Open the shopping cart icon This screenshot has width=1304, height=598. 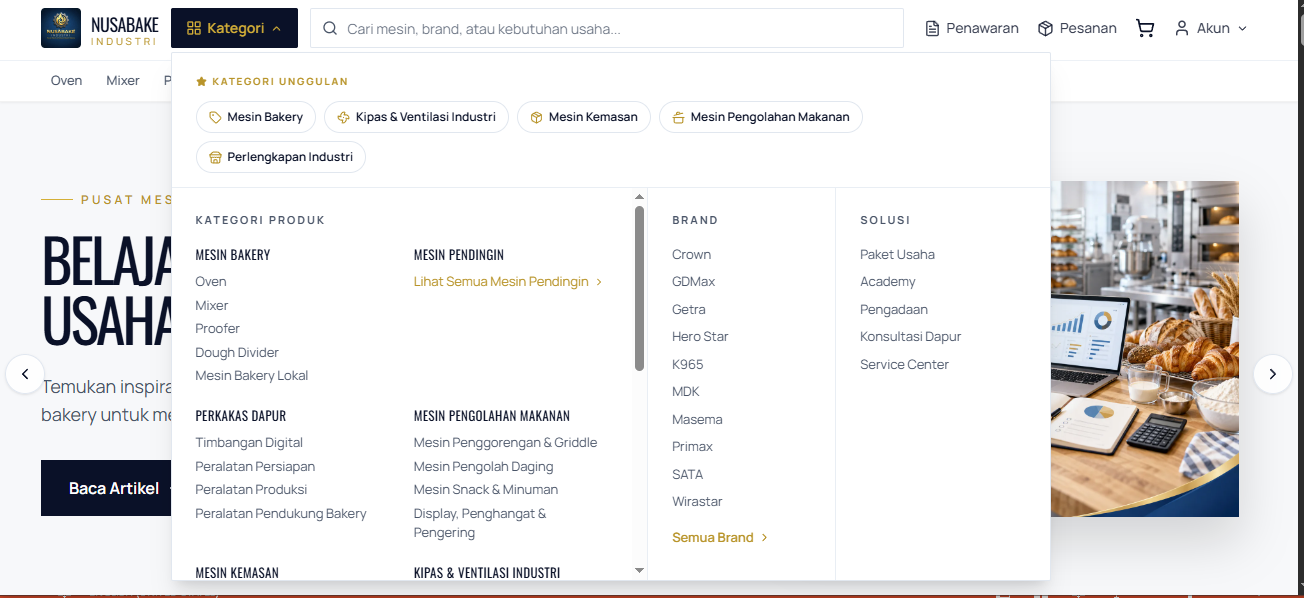1145,28
